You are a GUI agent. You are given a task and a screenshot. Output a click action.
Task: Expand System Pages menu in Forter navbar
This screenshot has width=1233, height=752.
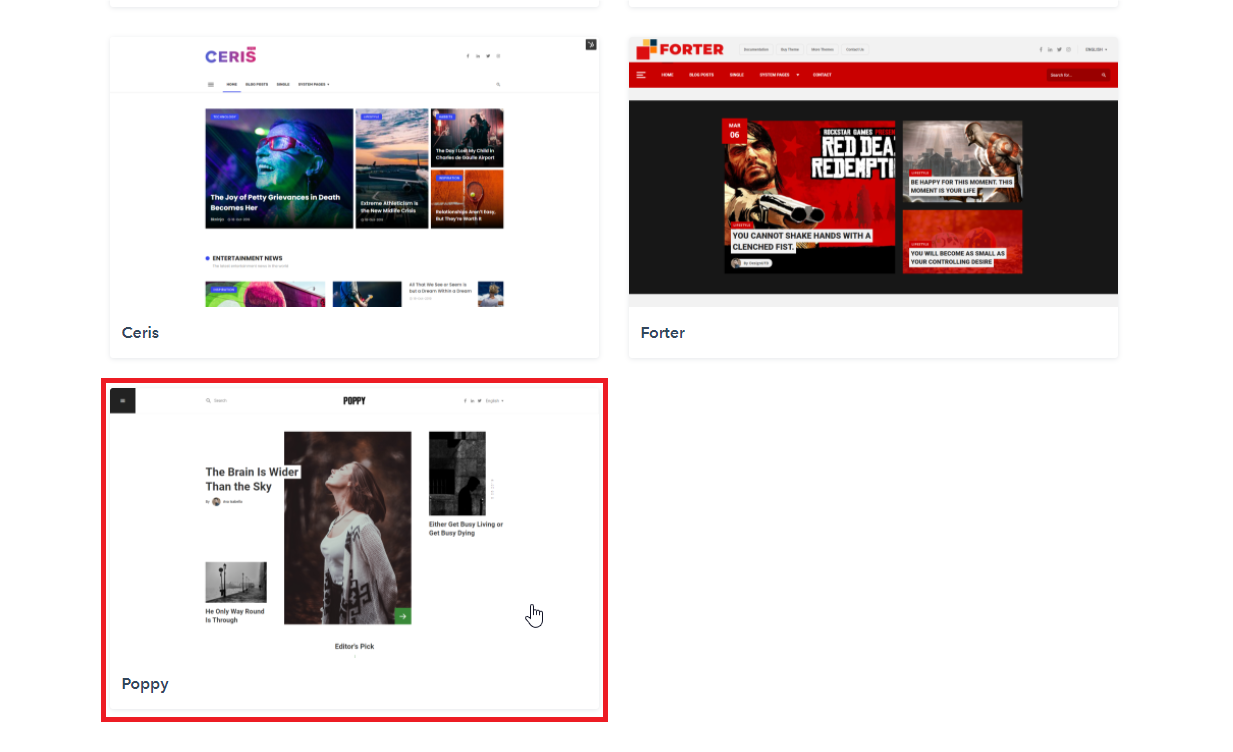[780, 75]
